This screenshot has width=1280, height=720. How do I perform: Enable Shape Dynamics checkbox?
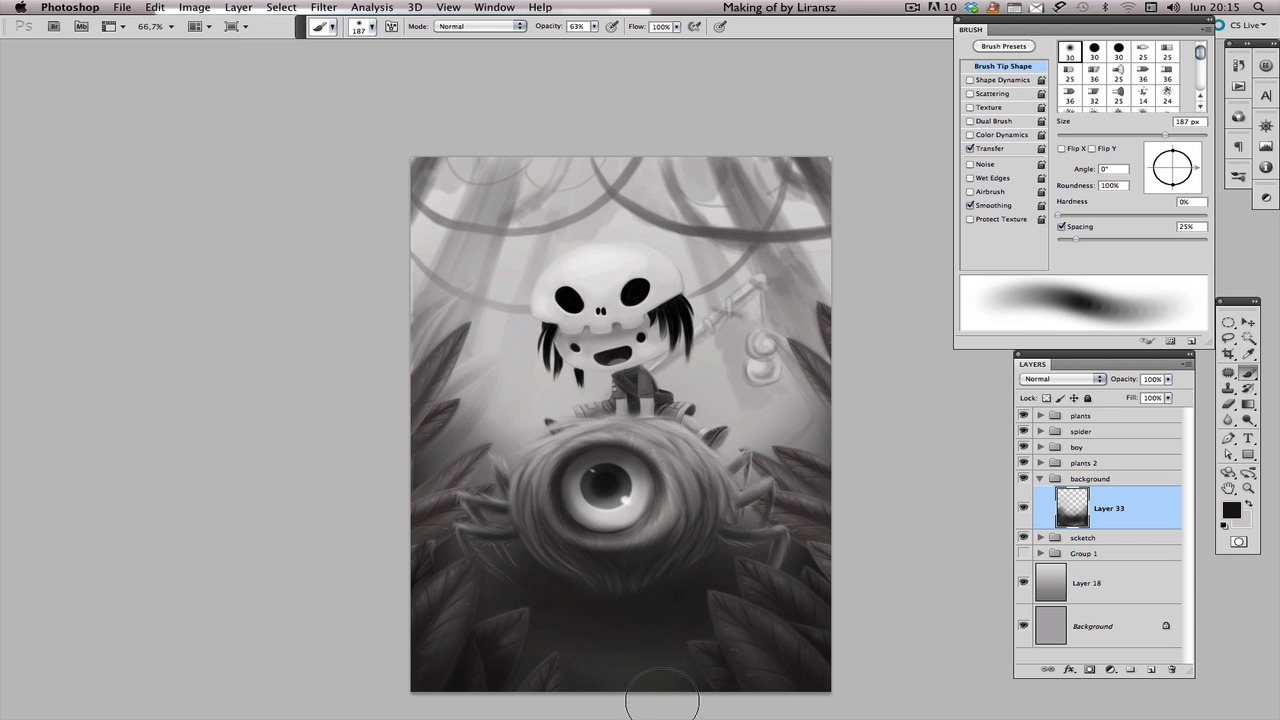(x=970, y=80)
